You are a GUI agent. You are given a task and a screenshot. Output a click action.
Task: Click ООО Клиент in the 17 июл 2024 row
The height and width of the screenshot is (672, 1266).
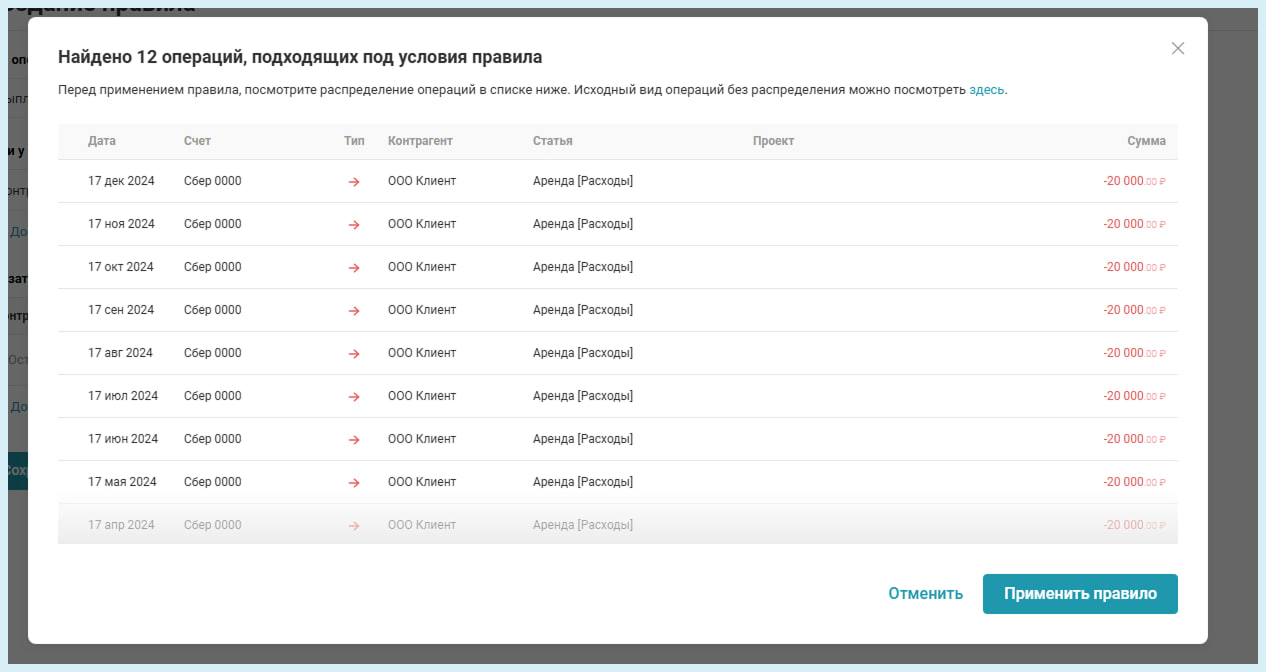pos(422,396)
